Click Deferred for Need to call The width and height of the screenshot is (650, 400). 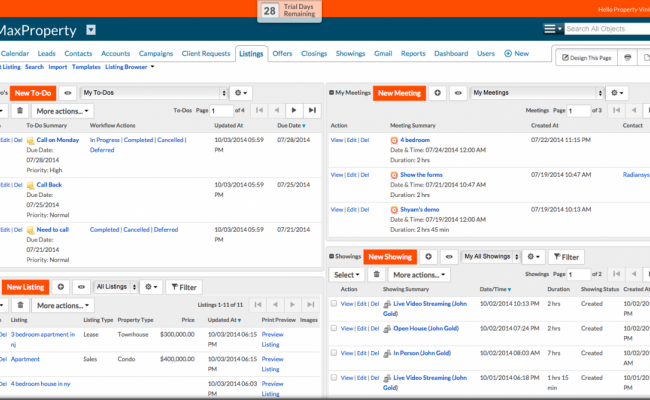pyautogui.click(x=166, y=229)
